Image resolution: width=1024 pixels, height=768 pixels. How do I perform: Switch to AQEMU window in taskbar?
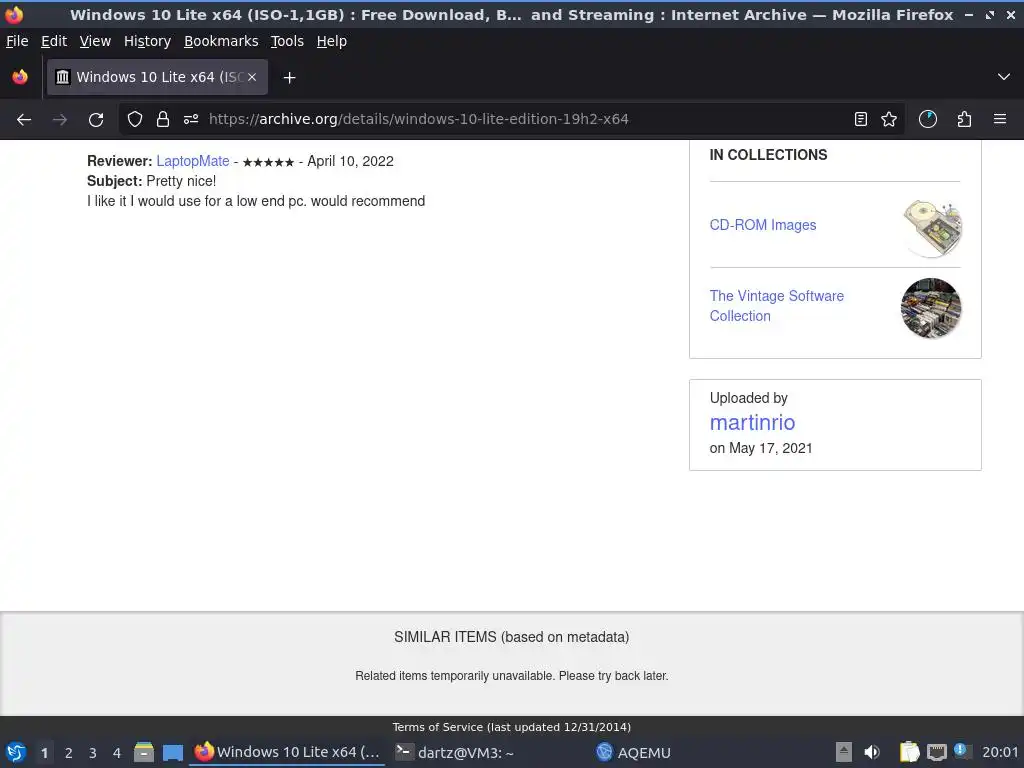[633, 752]
